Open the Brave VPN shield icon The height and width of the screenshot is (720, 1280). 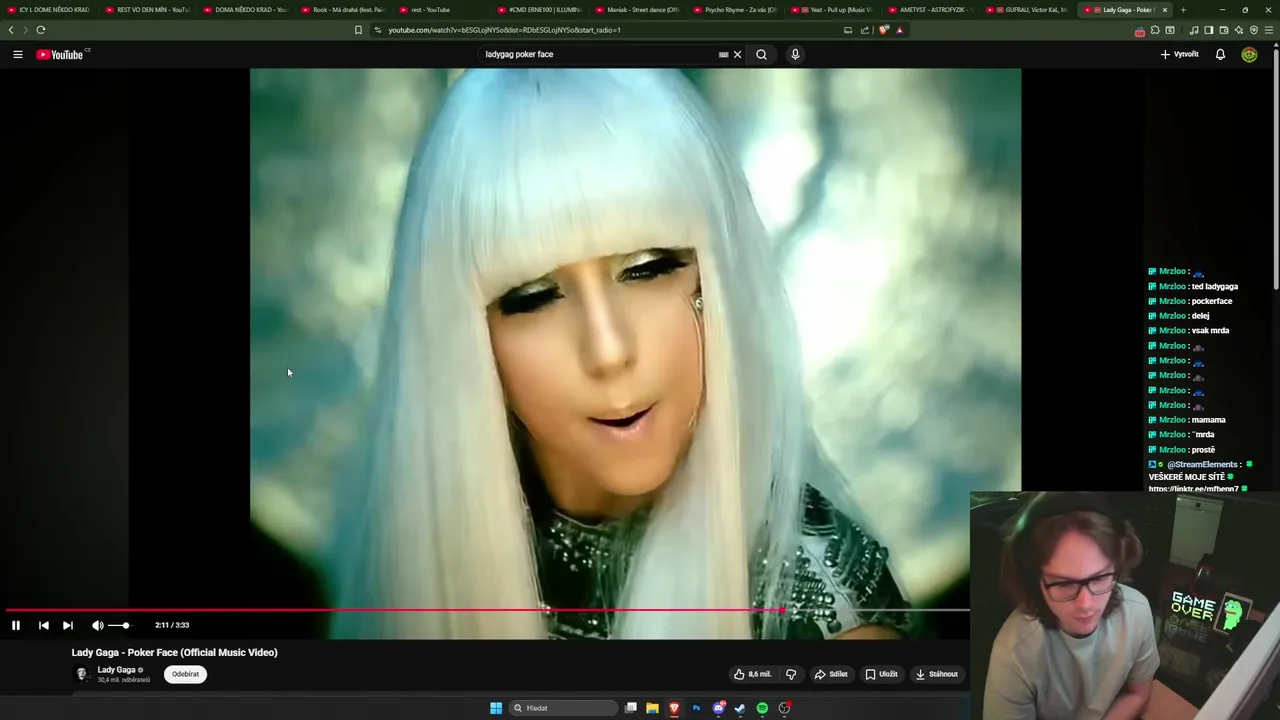1254,30
